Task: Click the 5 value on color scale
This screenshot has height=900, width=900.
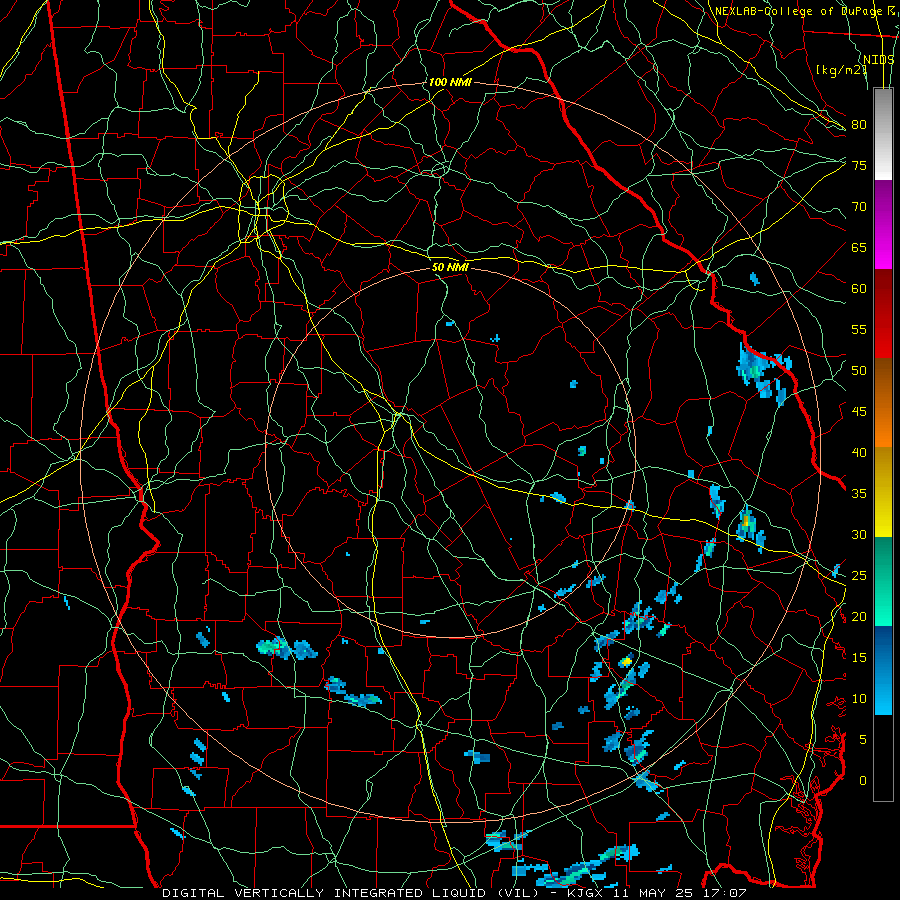Action: point(863,739)
